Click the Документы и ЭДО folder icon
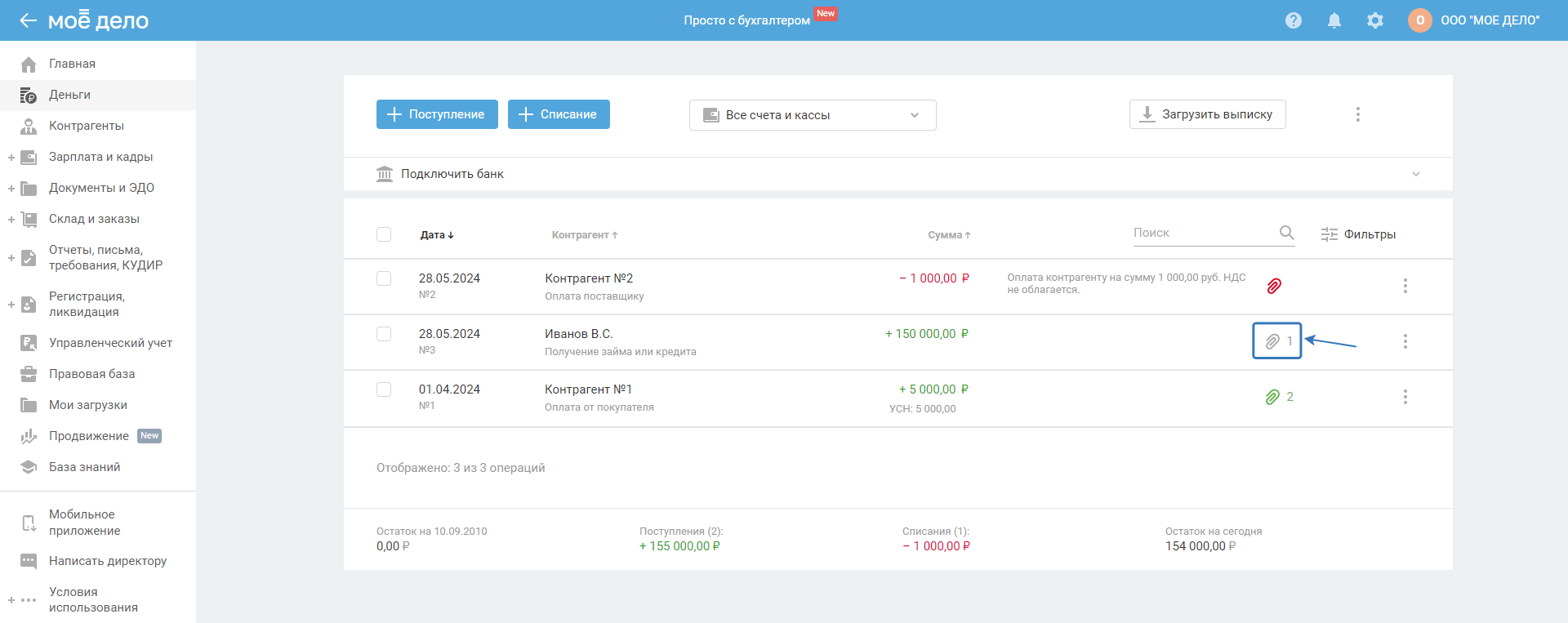Viewport: 1568px width, 623px height. coord(29,188)
